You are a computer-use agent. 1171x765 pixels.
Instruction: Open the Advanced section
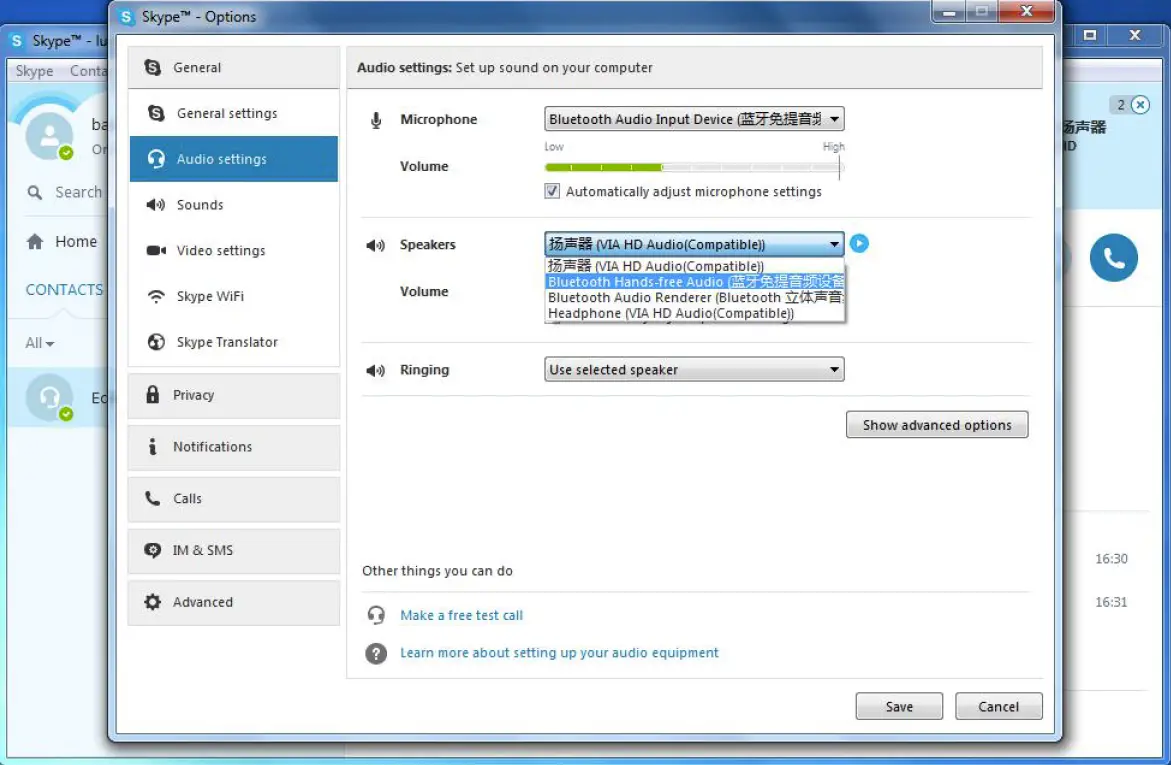[x=234, y=602]
